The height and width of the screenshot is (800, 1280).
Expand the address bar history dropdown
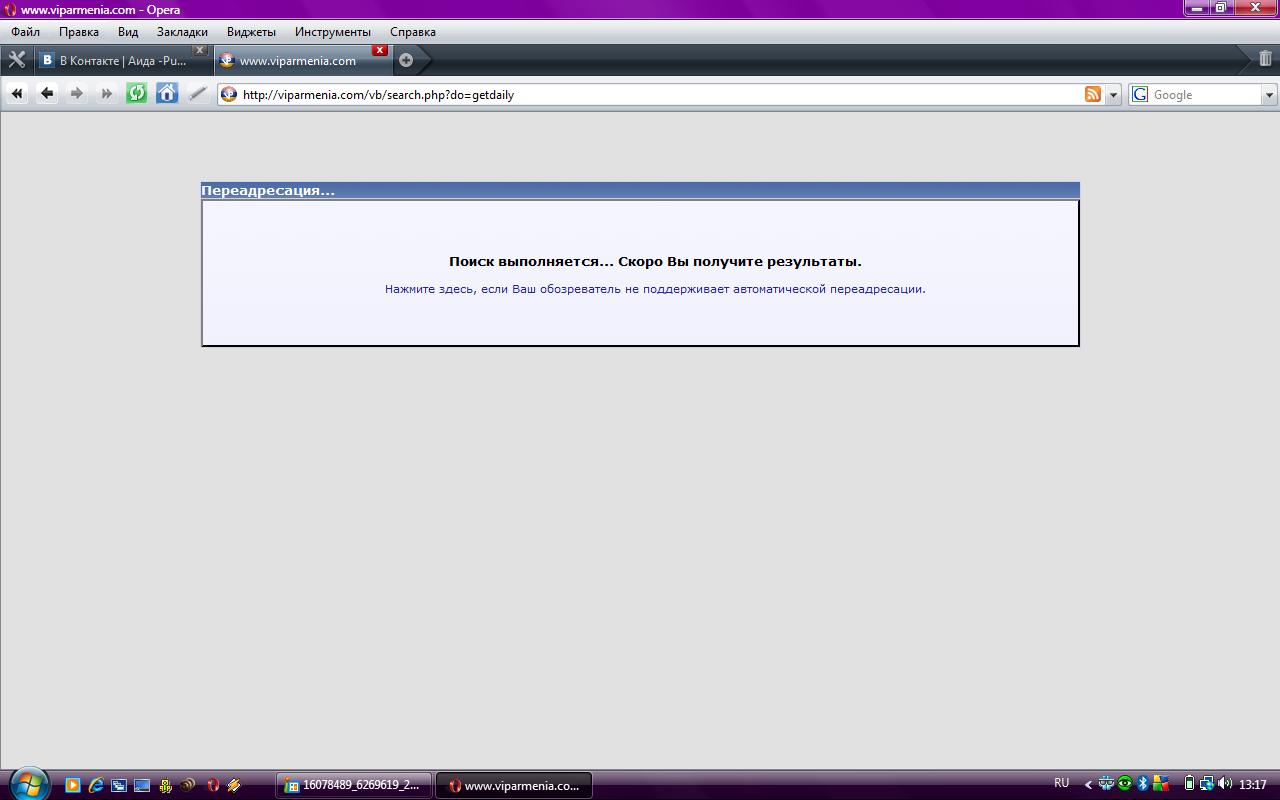click(1113, 95)
